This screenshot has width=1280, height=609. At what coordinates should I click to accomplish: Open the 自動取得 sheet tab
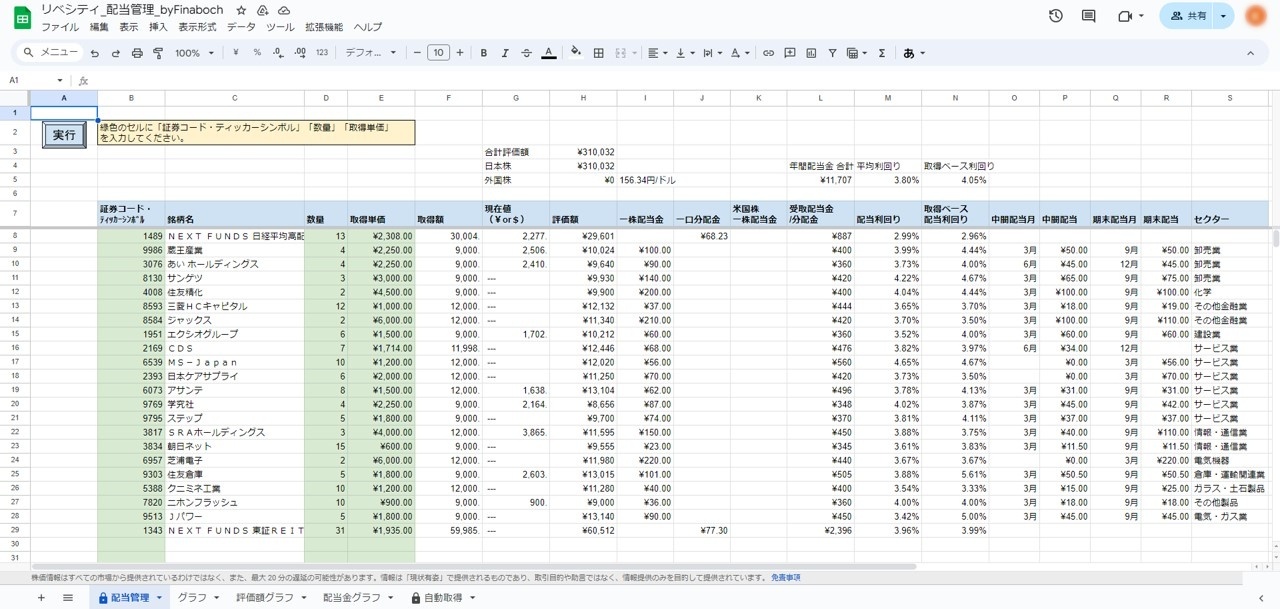442,597
